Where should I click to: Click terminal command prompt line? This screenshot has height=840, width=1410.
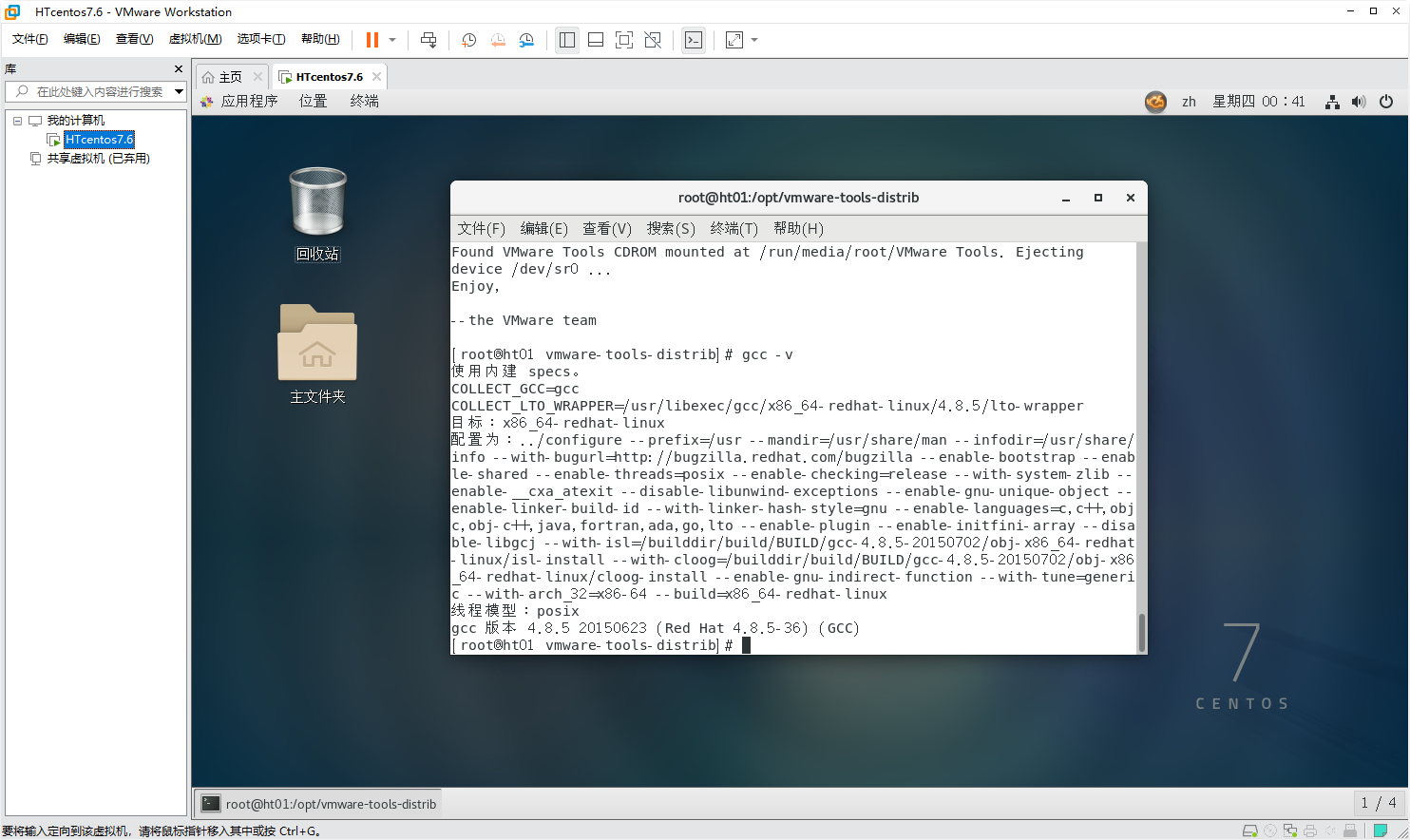click(600, 645)
